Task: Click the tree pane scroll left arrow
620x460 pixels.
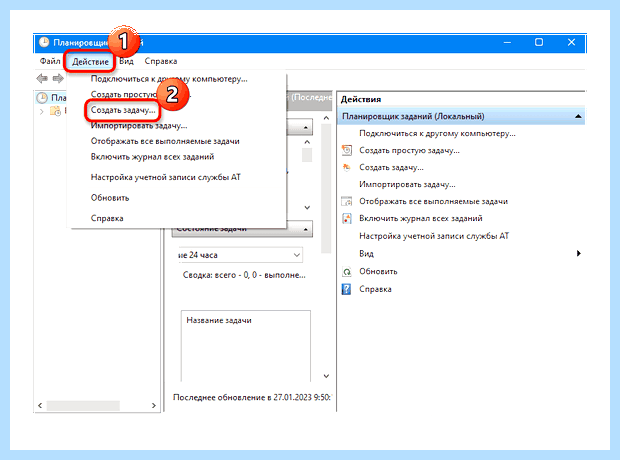Action: point(40,405)
